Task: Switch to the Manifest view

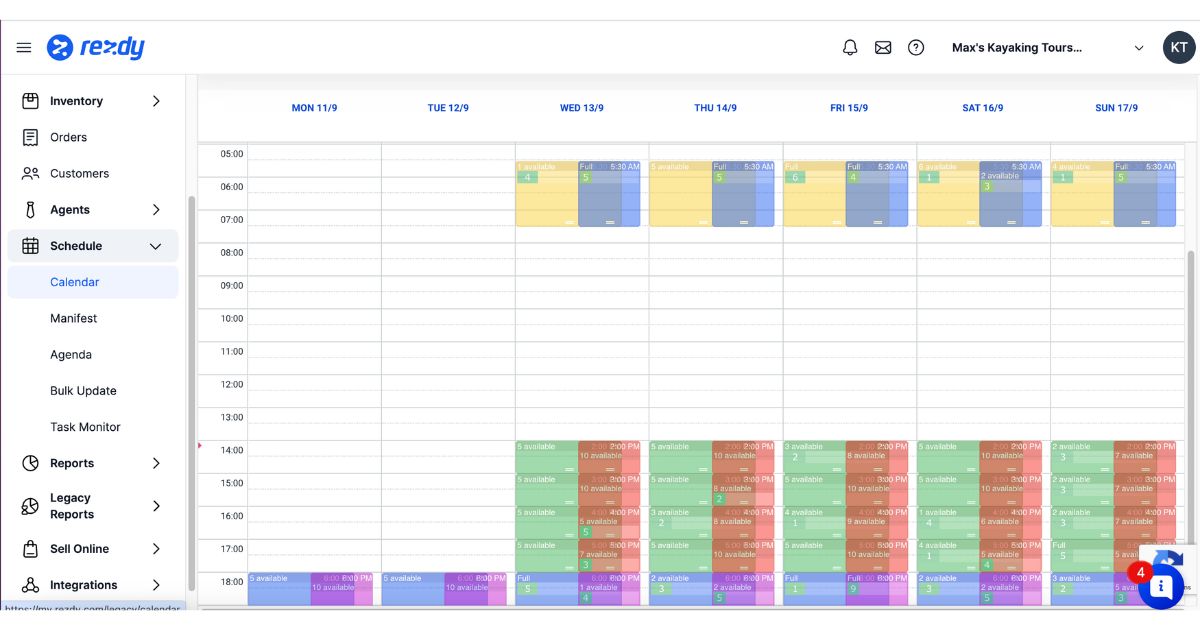Action: pos(74,318)
